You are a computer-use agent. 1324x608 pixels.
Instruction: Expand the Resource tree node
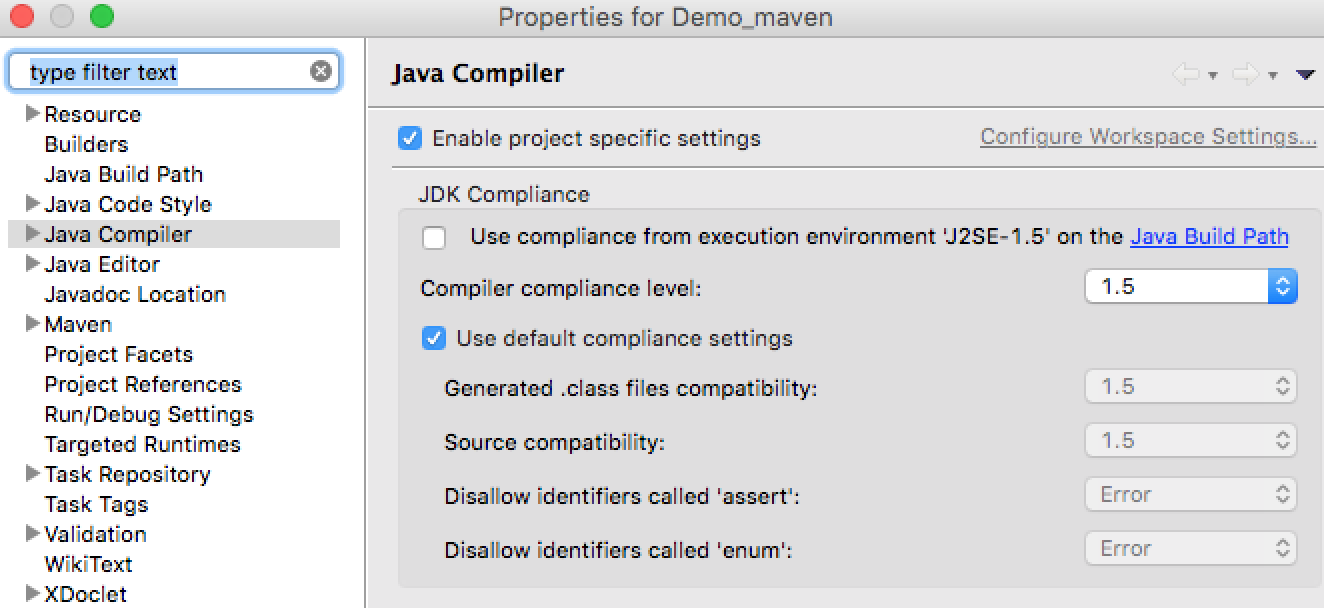tap(33, 114)
